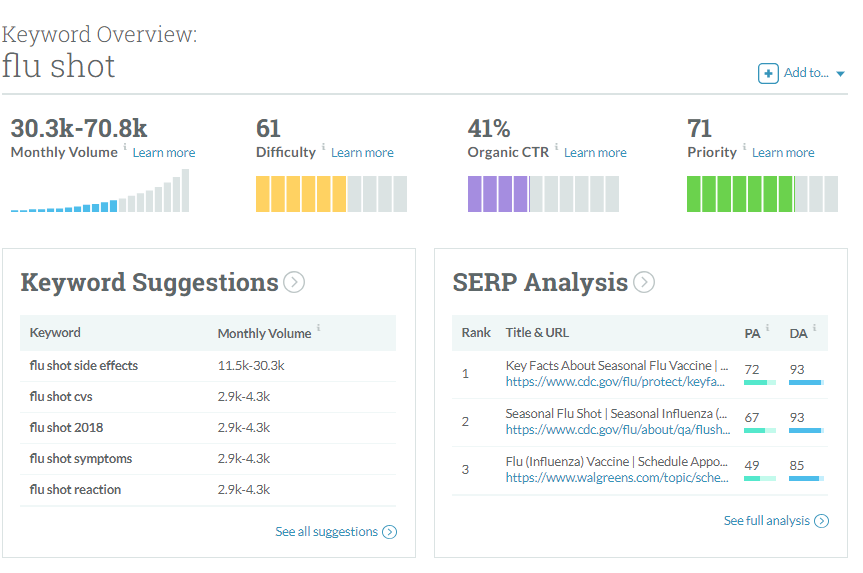863x573 pixels.
Task: Click the monthly volume trend bar chart
Action: [x=100, y=192]
